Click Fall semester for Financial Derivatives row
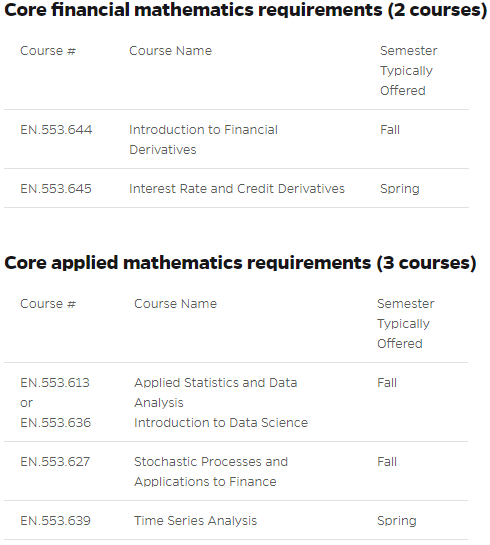Screen dimensions: 490x545 pyautogui.click(x=390, y=130)
